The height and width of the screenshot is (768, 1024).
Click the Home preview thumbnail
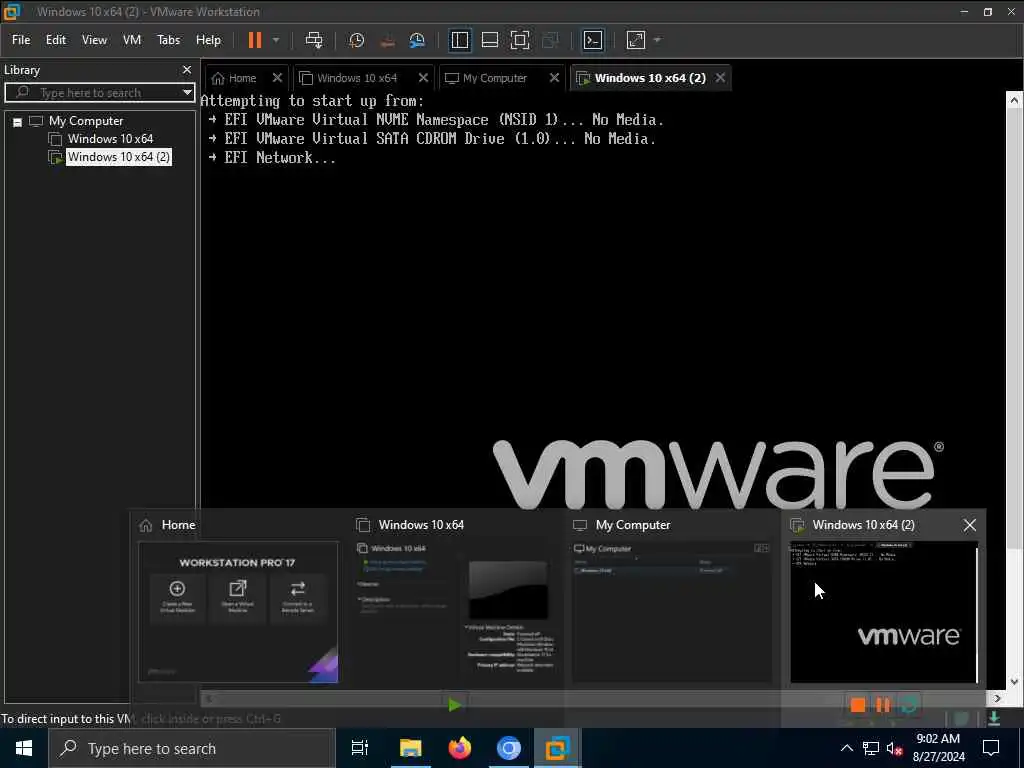[238, 612]
